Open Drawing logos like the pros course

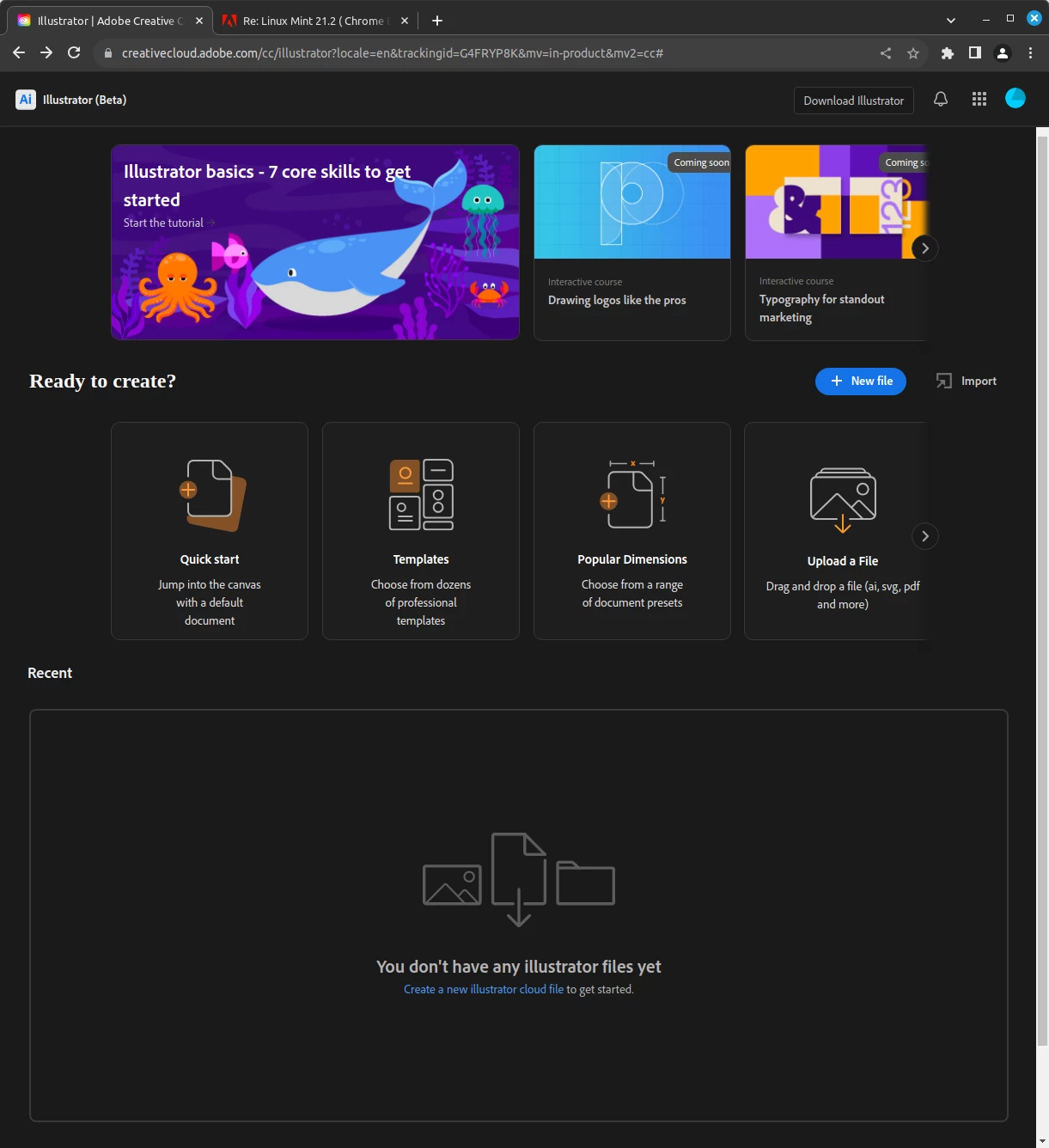pos(632,242)
